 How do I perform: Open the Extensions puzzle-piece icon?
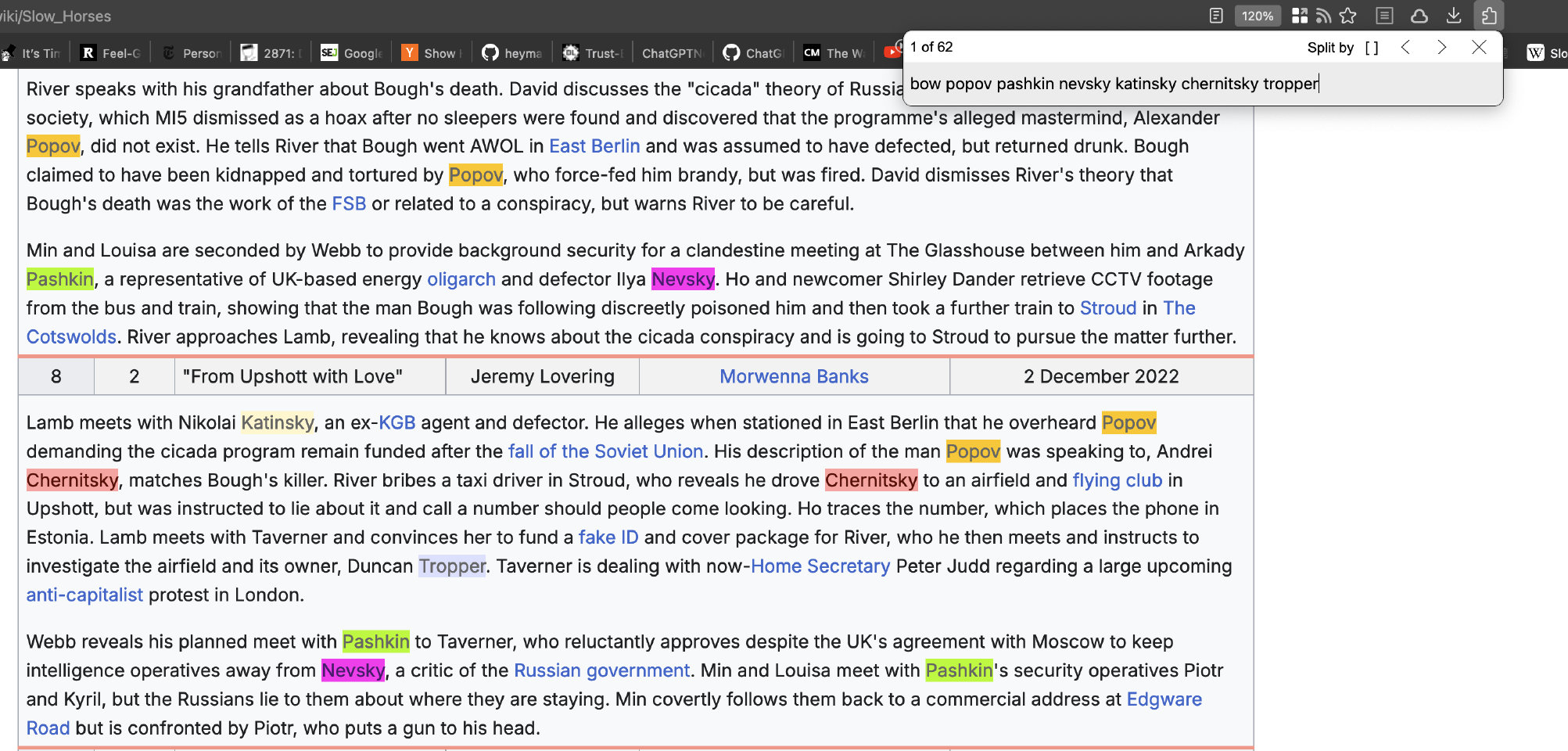tap(1489, 16)
